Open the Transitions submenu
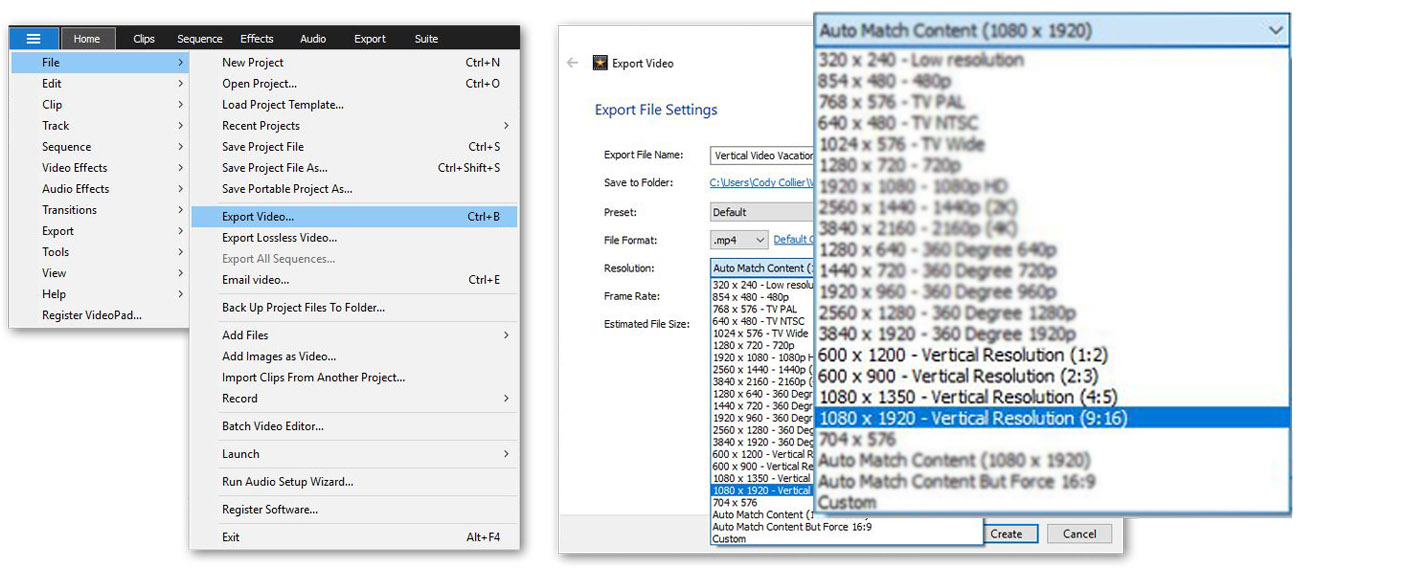The width and height of the screenshot is (1425, 575). coord(100,209)
